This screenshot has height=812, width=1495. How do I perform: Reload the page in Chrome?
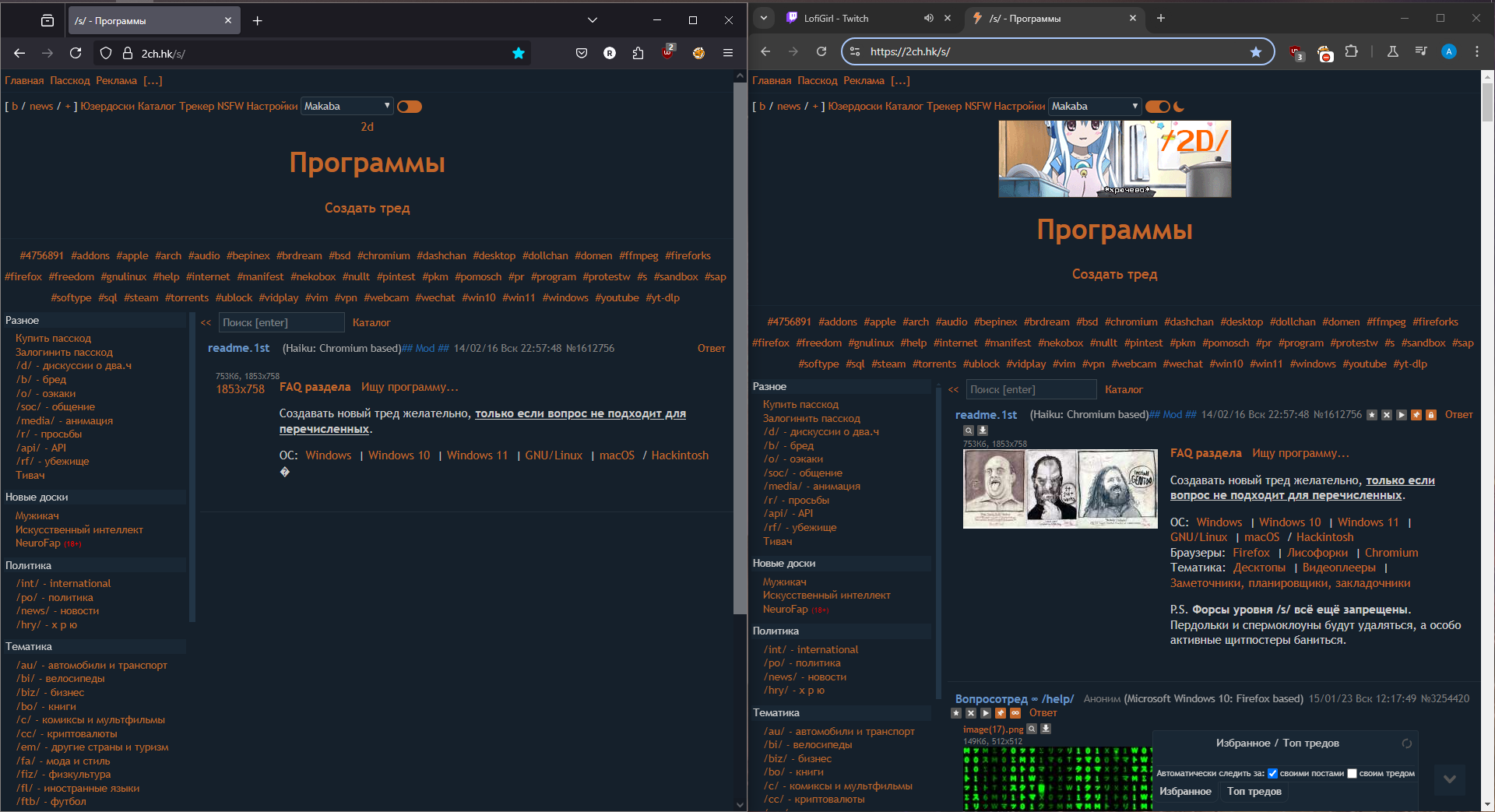pos(821,51)
